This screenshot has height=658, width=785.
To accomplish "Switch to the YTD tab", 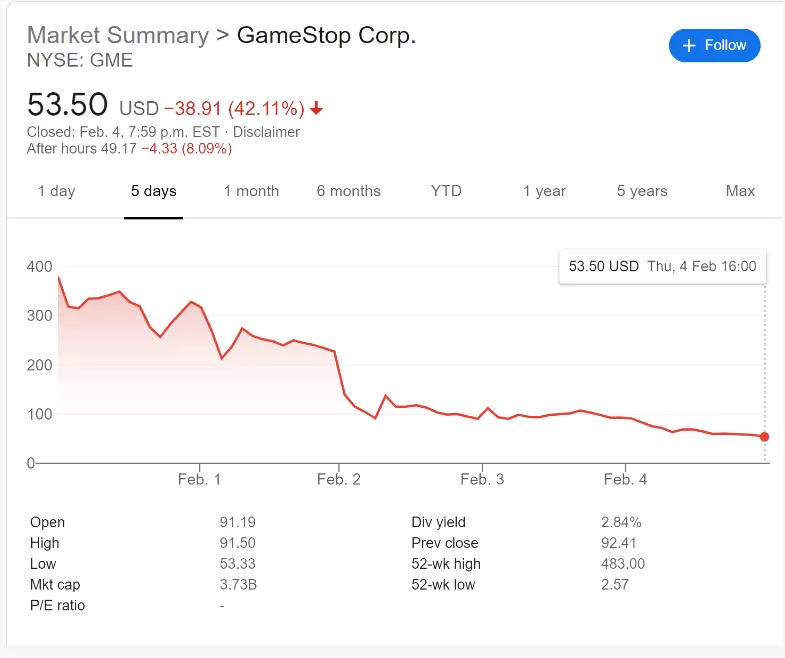I will pyautogui.click(x=446, y=191).
